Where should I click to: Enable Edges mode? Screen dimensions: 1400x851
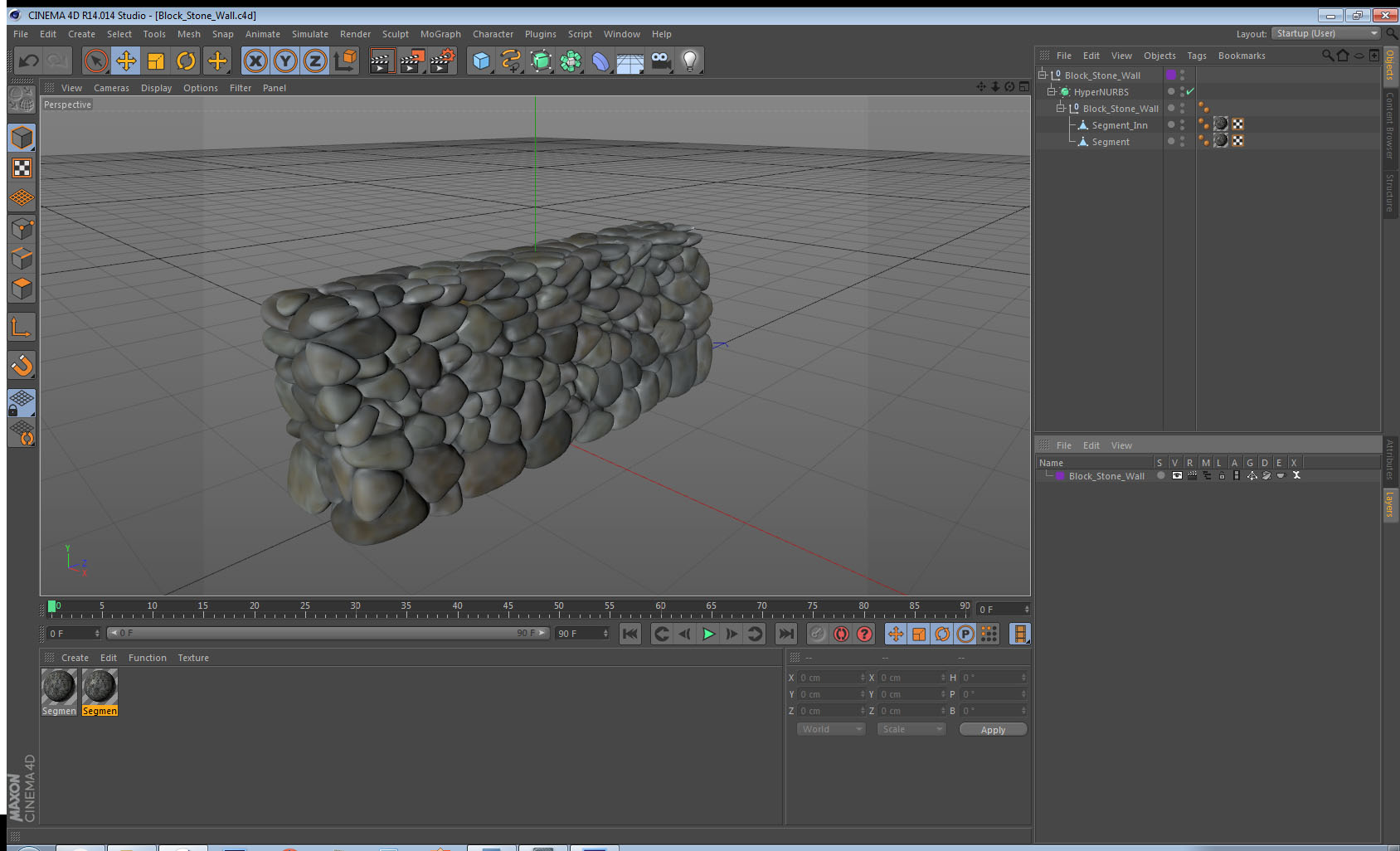(22, 258)
